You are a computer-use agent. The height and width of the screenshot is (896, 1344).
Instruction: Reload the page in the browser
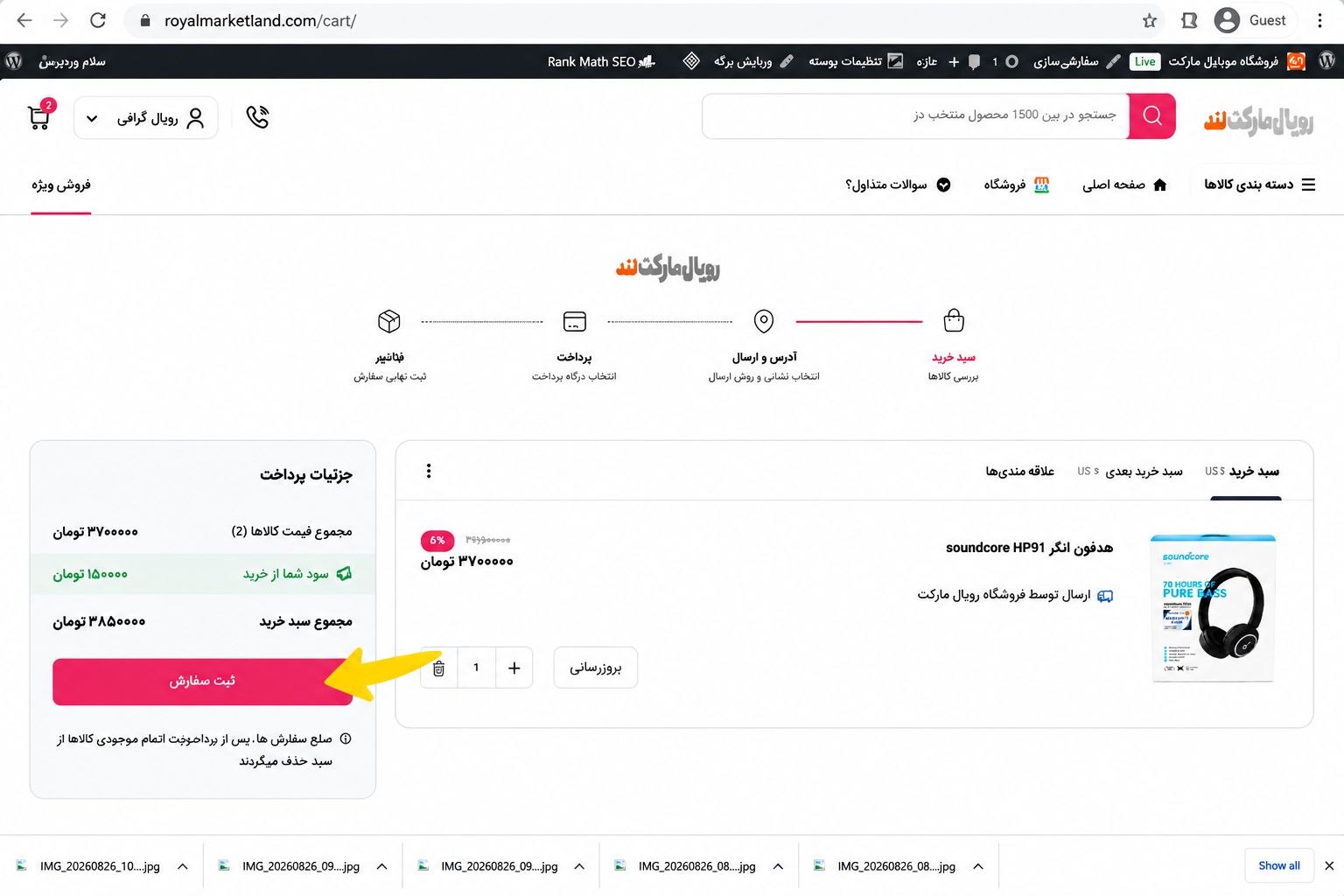coord(98,20)
